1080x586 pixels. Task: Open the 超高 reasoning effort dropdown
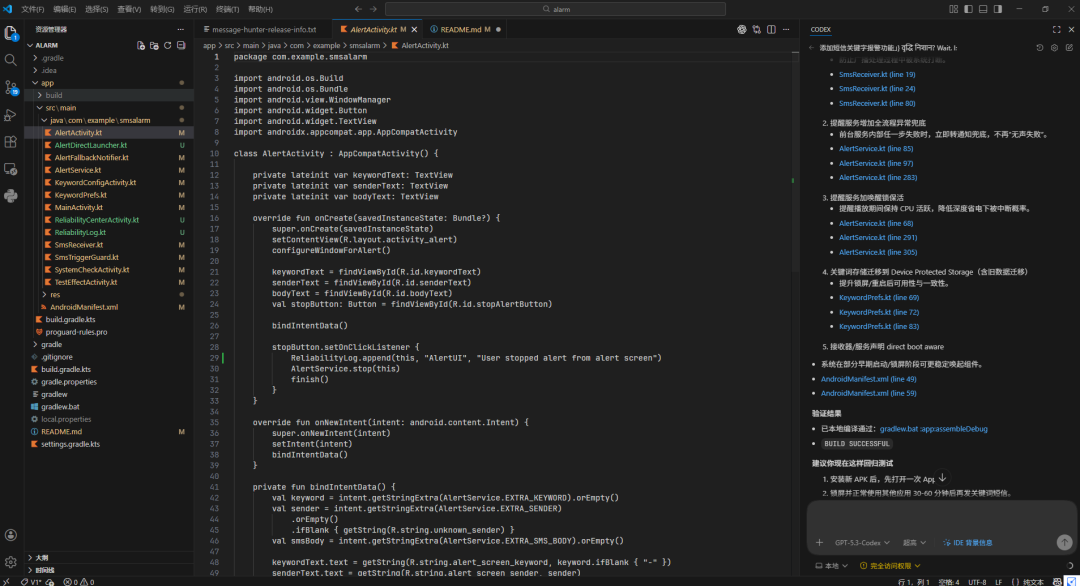point(915,543)
